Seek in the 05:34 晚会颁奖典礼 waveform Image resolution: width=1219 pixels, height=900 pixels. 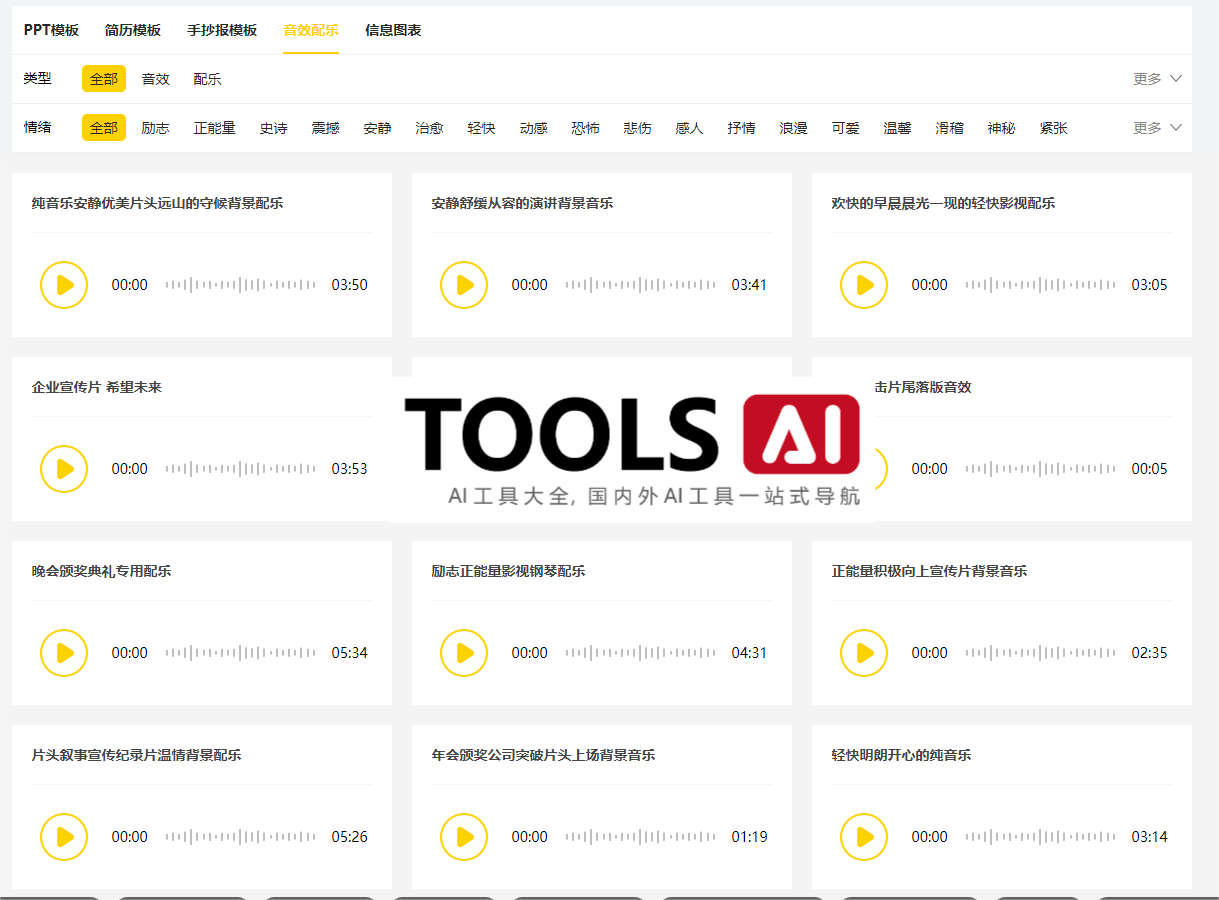pos(240,653)
